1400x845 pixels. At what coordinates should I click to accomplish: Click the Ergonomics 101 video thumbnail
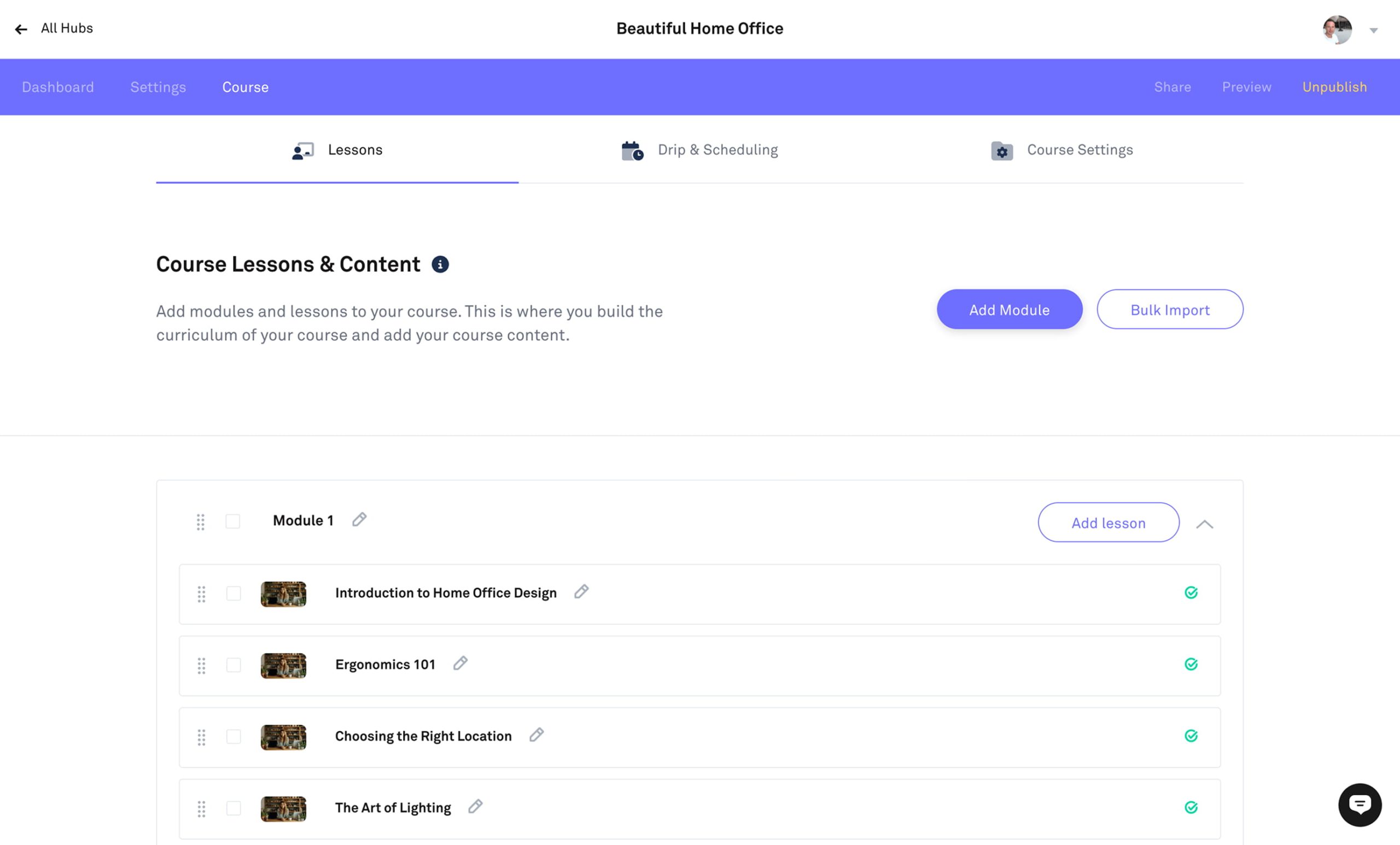click(283, 666)
